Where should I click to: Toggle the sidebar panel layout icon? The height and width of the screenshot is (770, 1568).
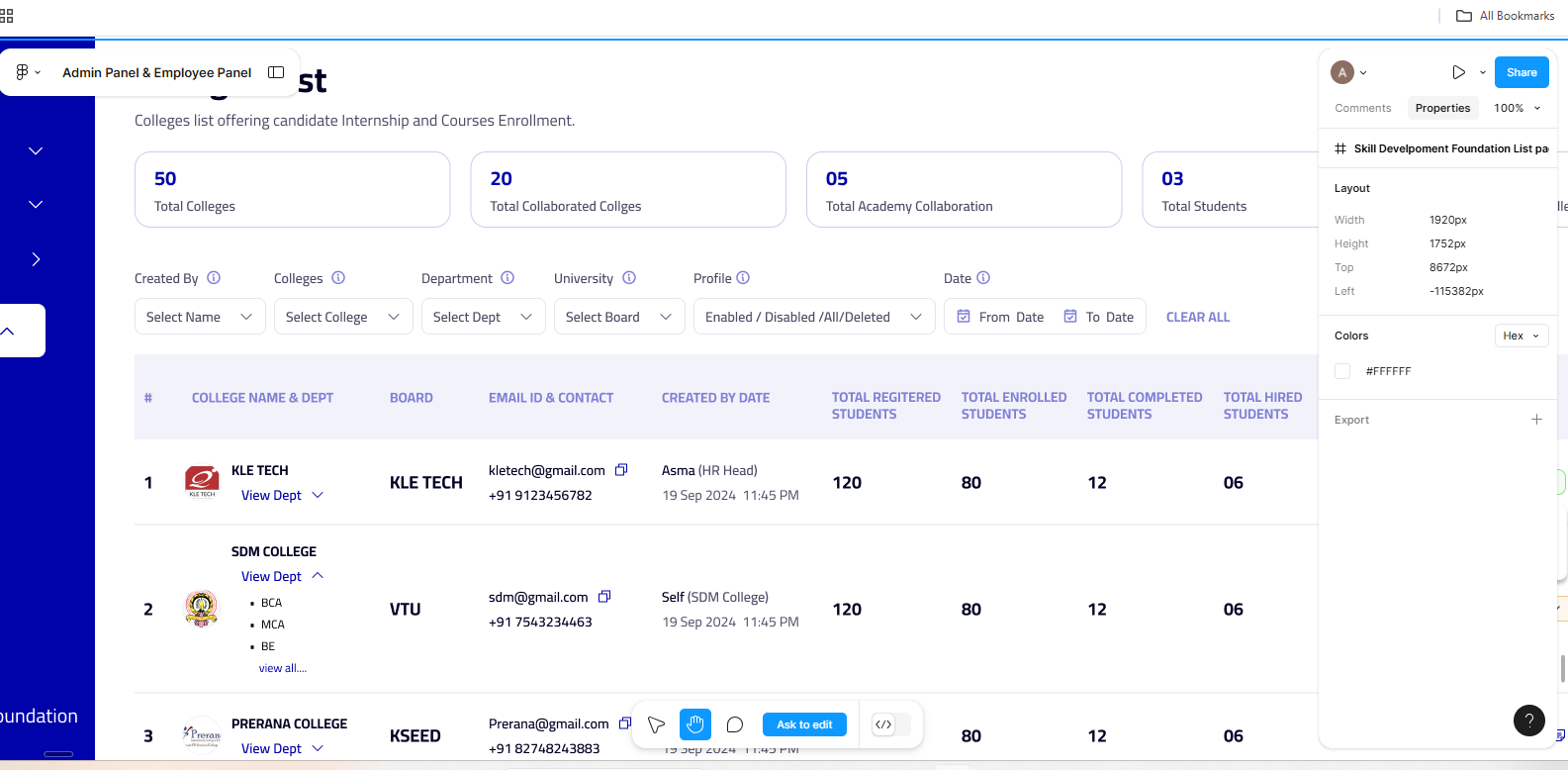(276, 72)
